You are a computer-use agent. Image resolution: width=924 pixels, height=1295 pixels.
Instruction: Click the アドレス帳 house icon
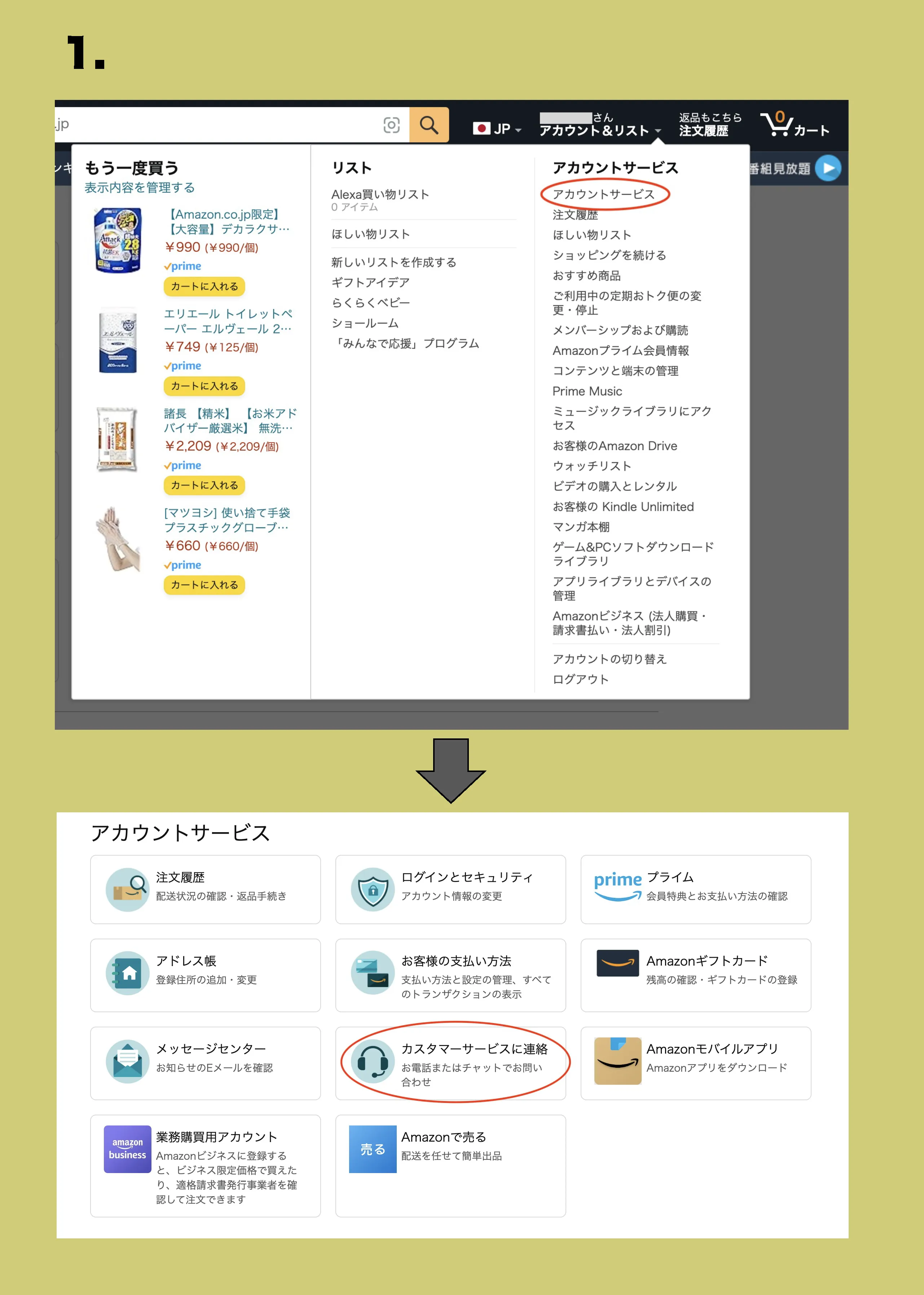click(x=127, y=973)
